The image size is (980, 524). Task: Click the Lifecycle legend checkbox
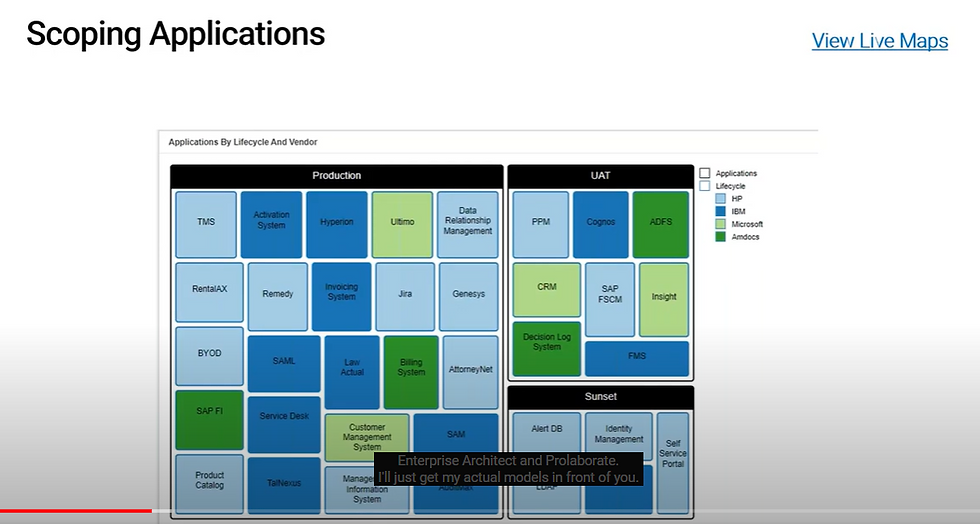point(705,186)
